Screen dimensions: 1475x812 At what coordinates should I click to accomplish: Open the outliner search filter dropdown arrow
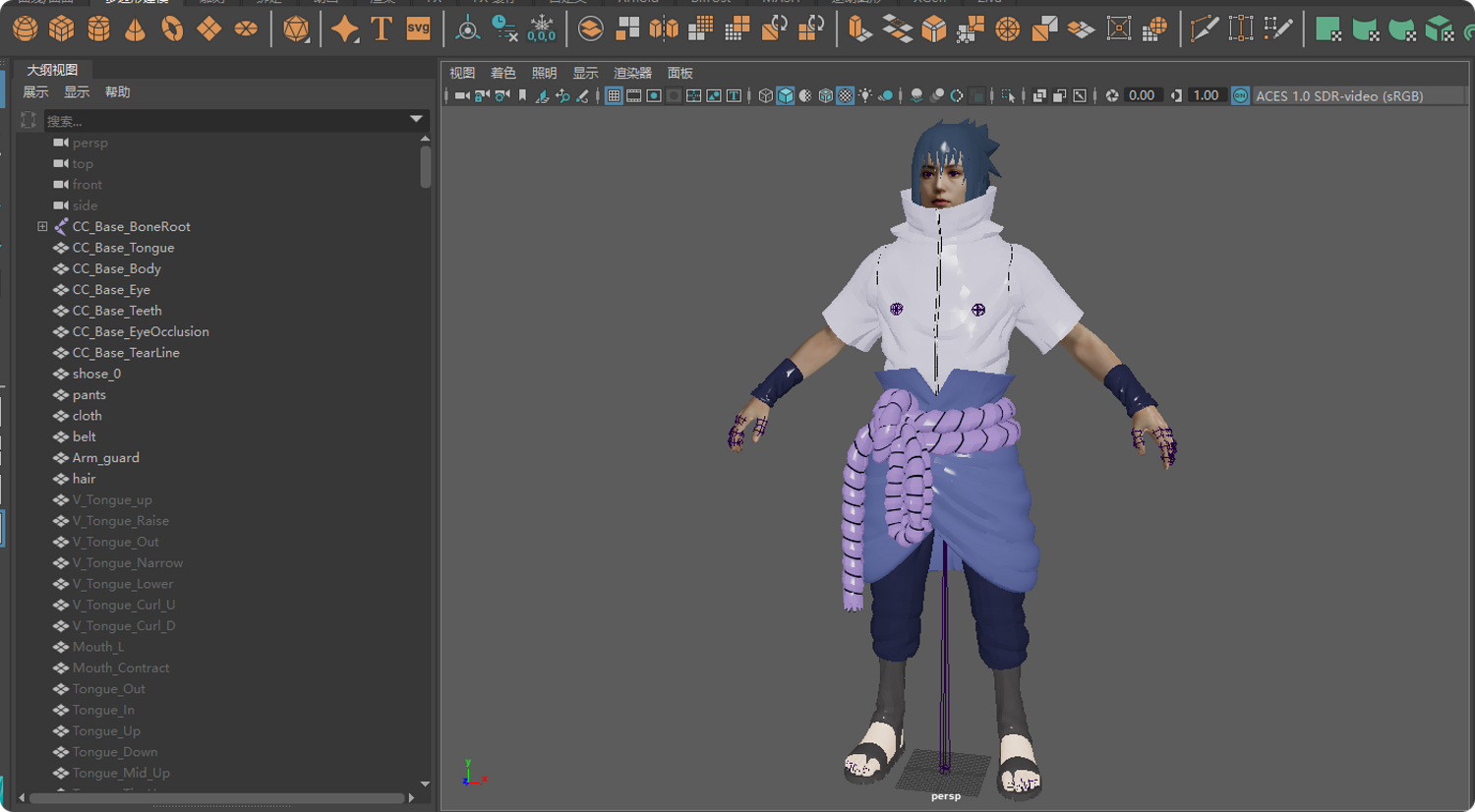tap(416, 120)
